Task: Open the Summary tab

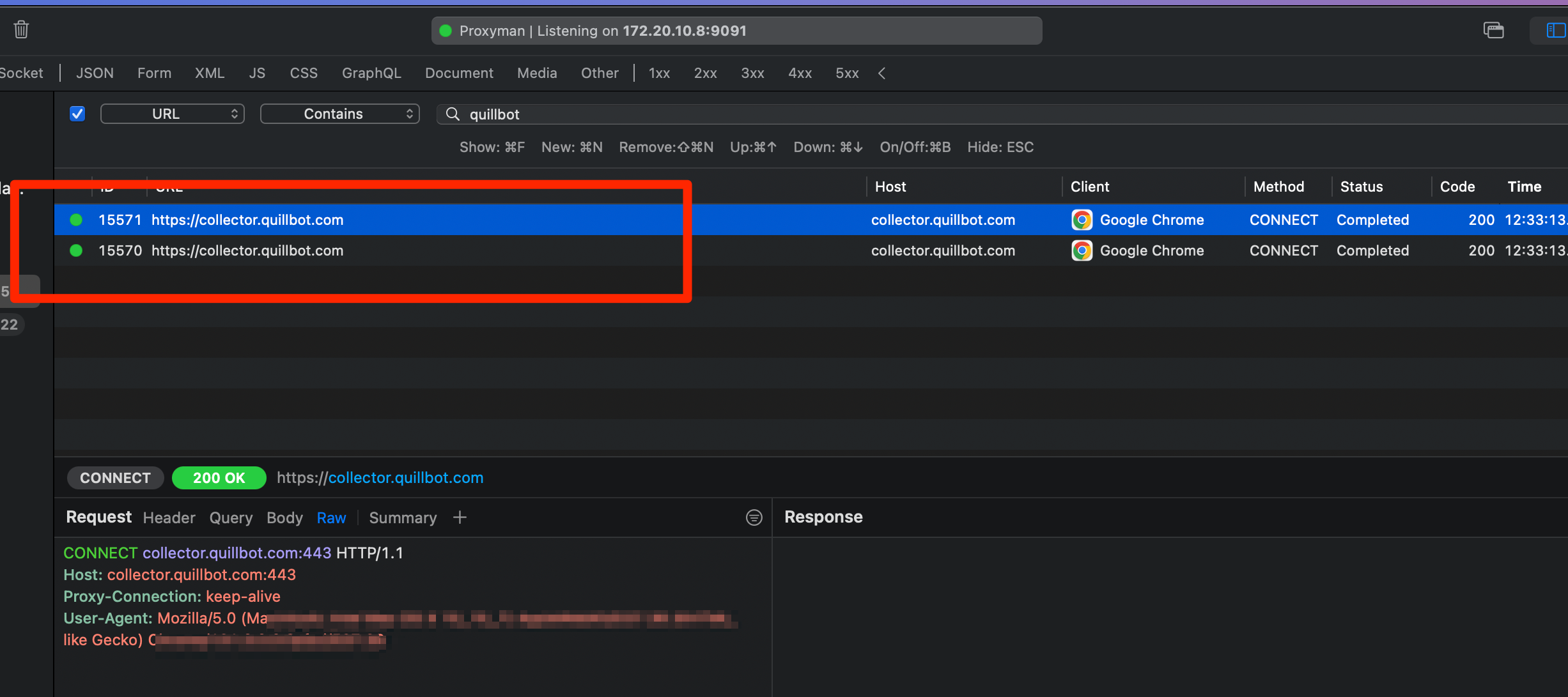Action: click(x=403, y=517)
